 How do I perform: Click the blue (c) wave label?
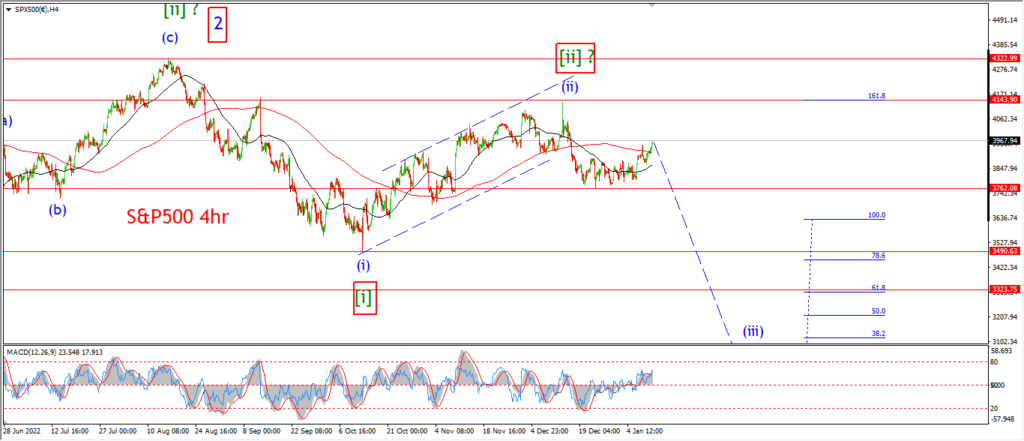coord(169,38)
